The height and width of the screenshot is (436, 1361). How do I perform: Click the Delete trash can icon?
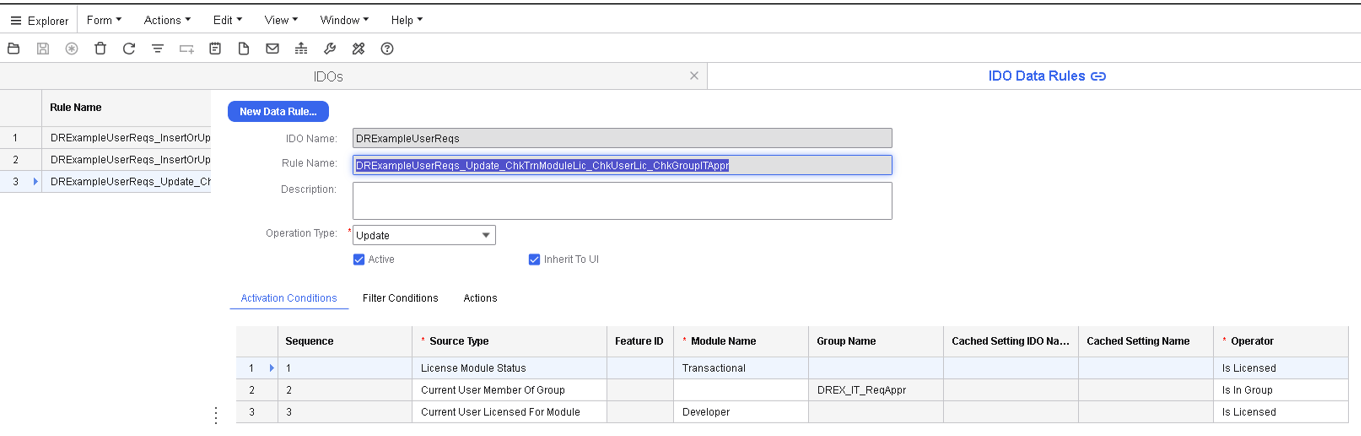pyautogui.click(x=100, y=49)
